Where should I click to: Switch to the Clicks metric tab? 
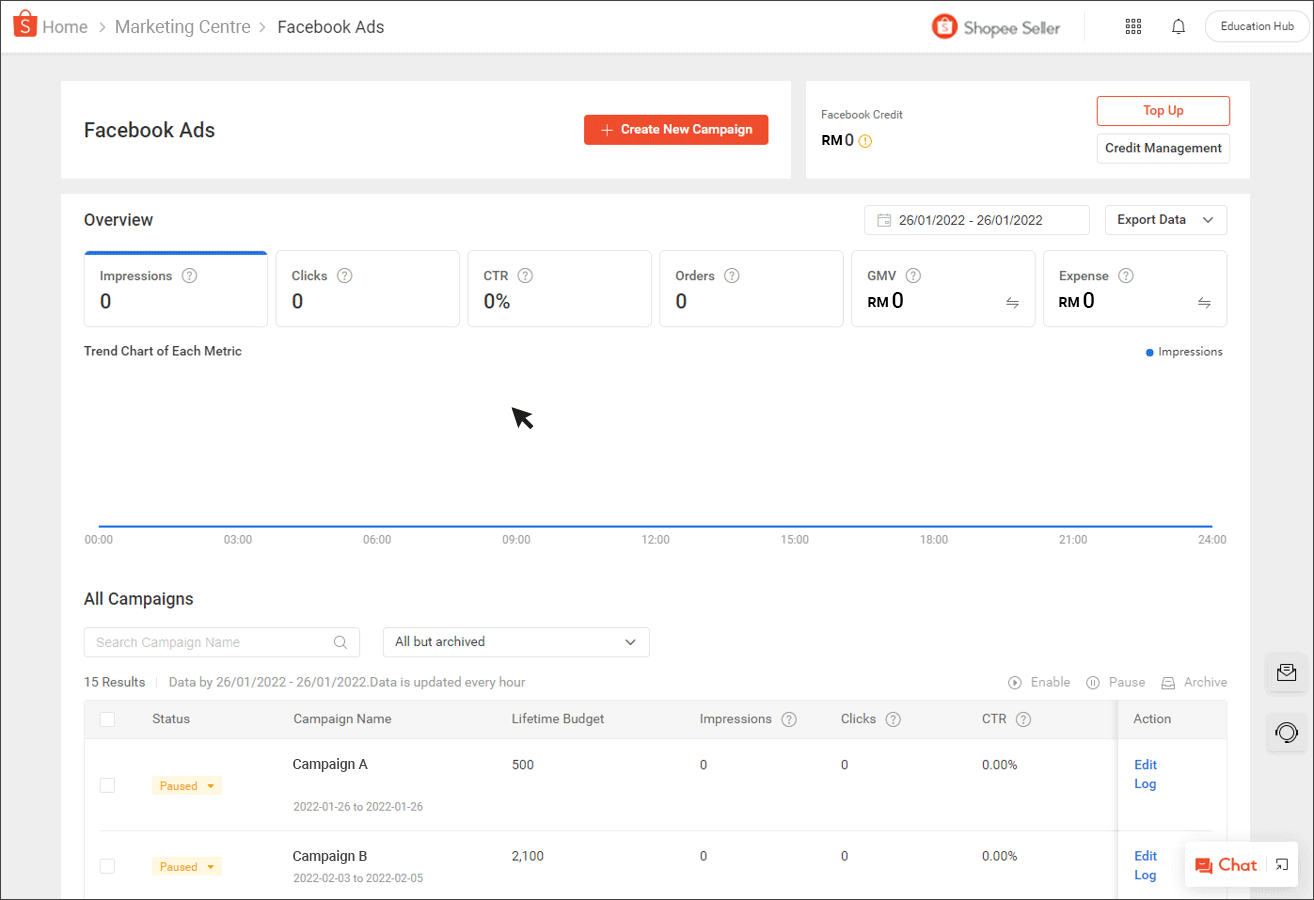tap(367, 288)
